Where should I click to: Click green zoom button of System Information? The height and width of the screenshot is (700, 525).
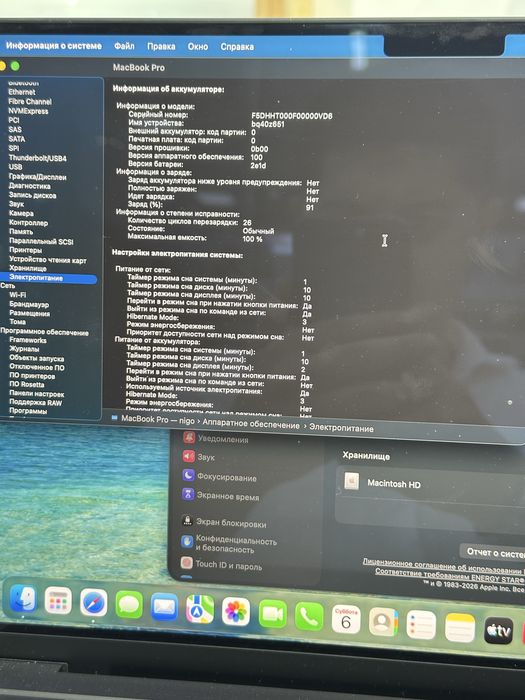coord(15,66)
